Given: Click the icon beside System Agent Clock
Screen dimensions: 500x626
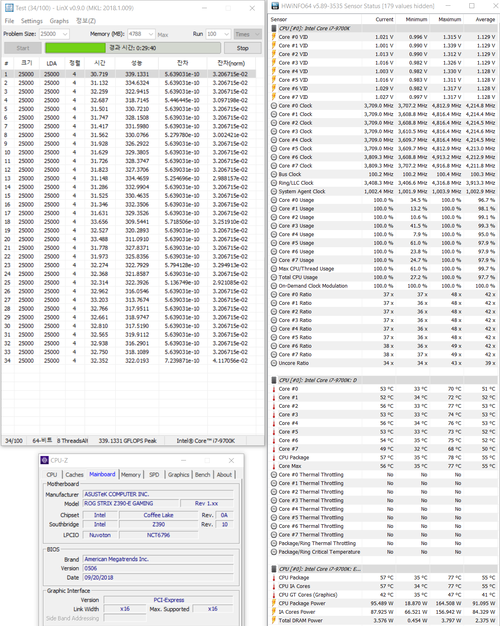Looking at the screenshot, I should click(274, 192).
